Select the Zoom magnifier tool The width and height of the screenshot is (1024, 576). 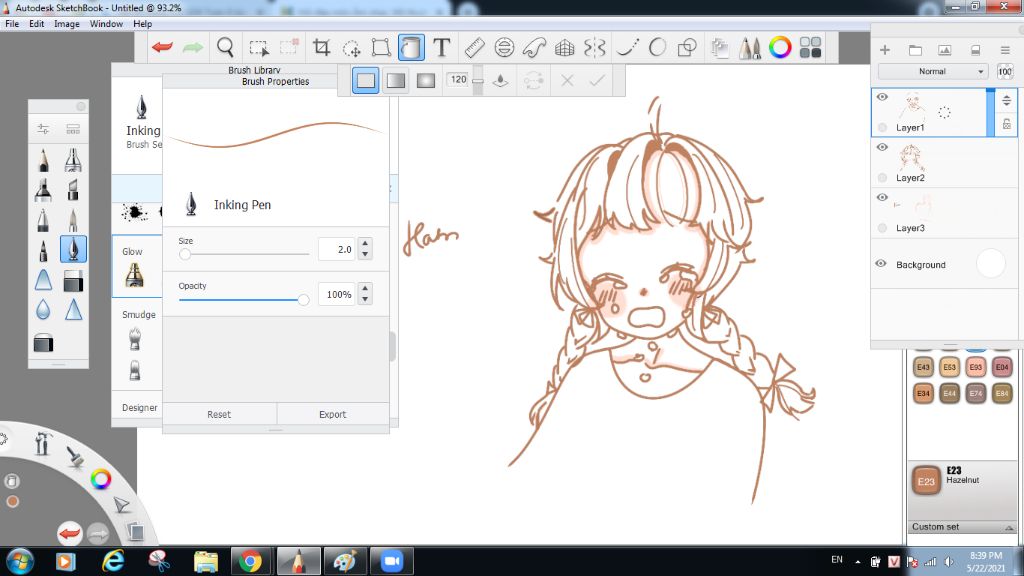(225, 47)
